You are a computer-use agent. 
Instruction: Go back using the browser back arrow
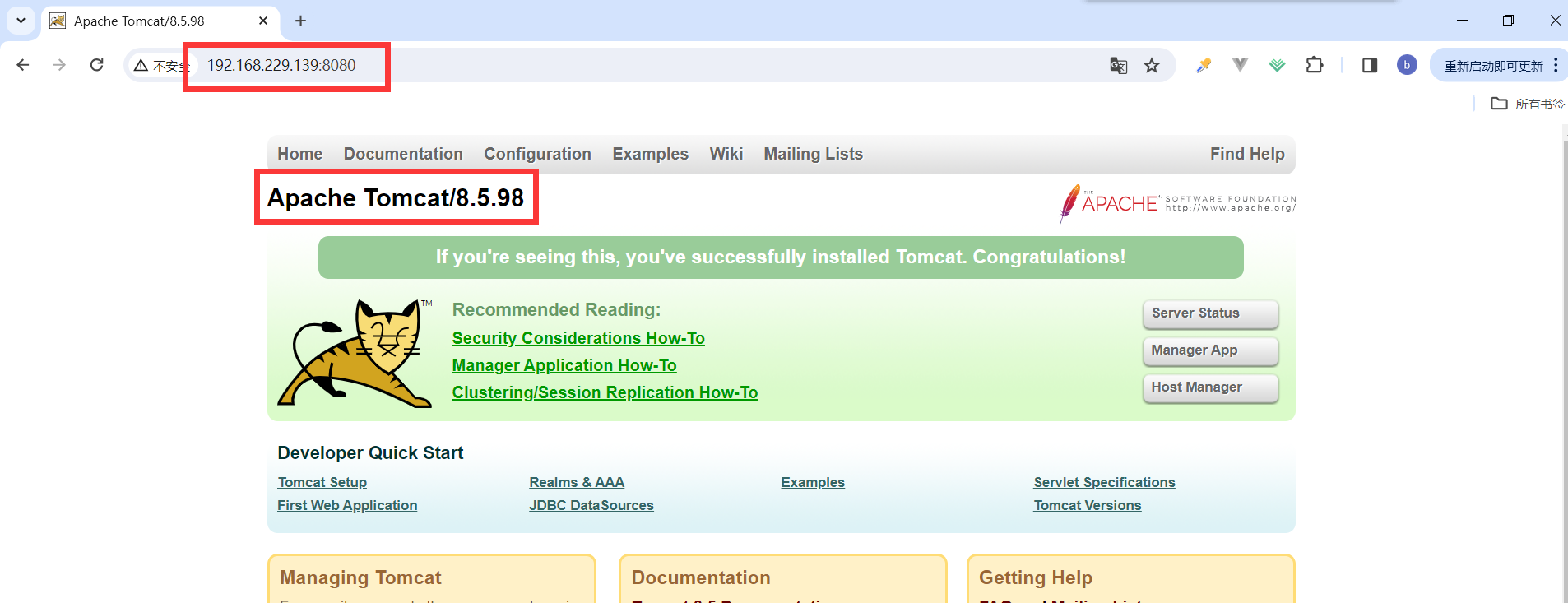(23, 65)
